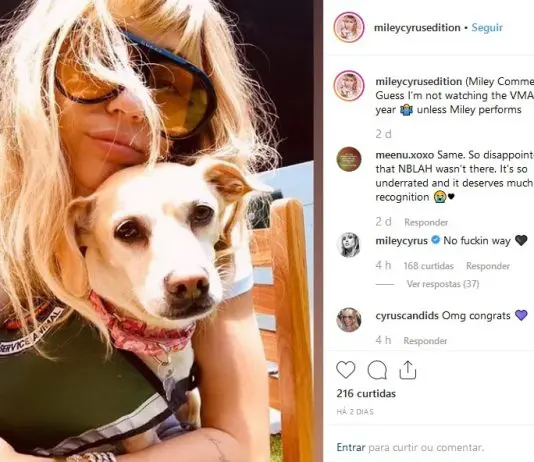534x462 pixels.
Task: View the 168 curtidas on Miley's comment
Action: [428, 266]
